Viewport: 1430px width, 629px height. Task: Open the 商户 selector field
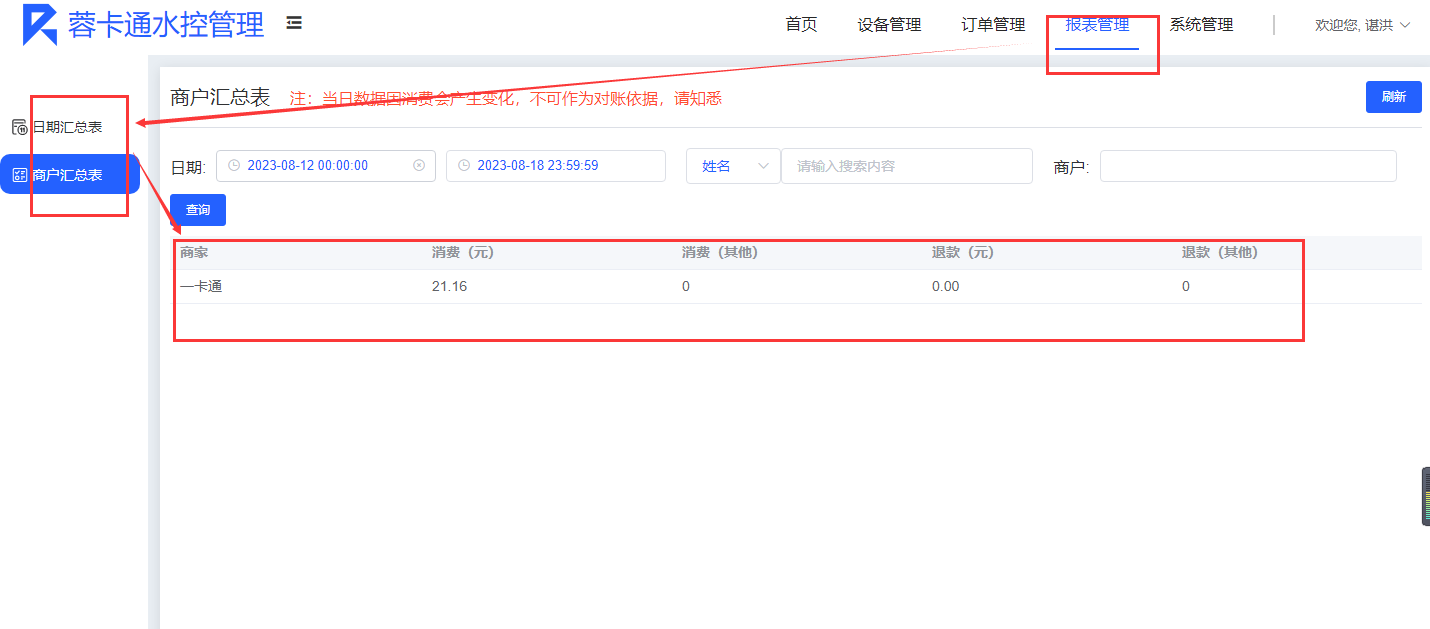pyautogui.click(x=1247, y=166)
